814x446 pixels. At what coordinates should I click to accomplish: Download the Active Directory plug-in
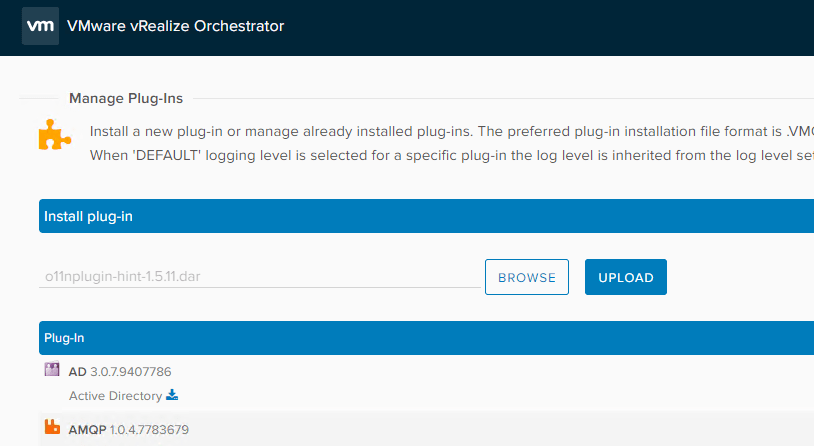click(x=172, y=395)
